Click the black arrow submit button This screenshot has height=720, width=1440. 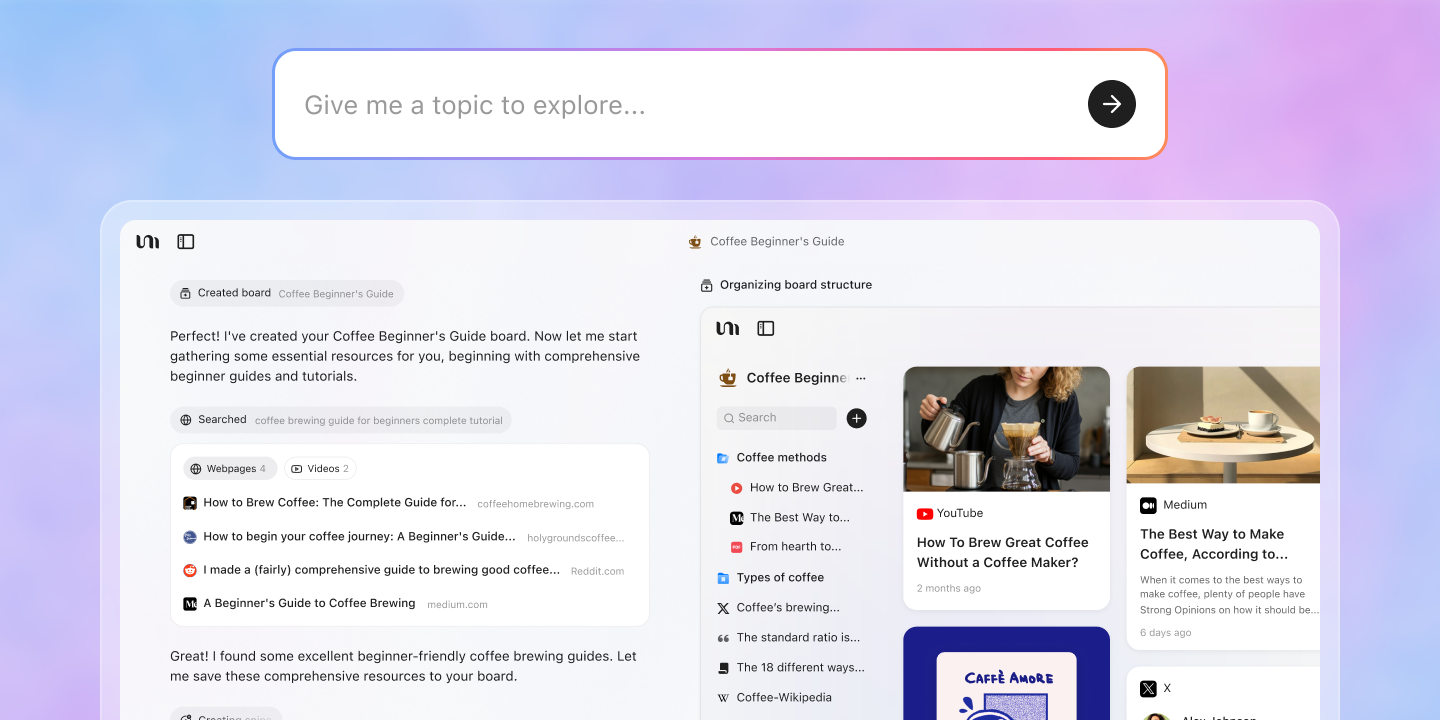pyautogui.click(x=1111, y=104)
